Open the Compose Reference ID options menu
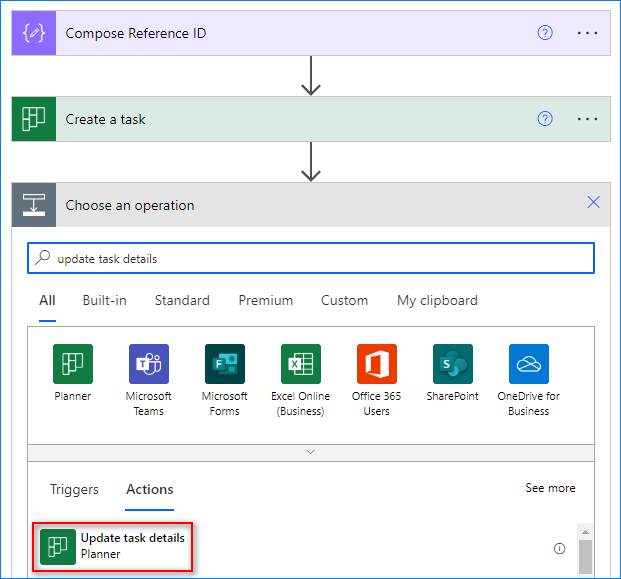Viewport: 621px width, 579px height. pyautogui.click(x=587, y=33)
